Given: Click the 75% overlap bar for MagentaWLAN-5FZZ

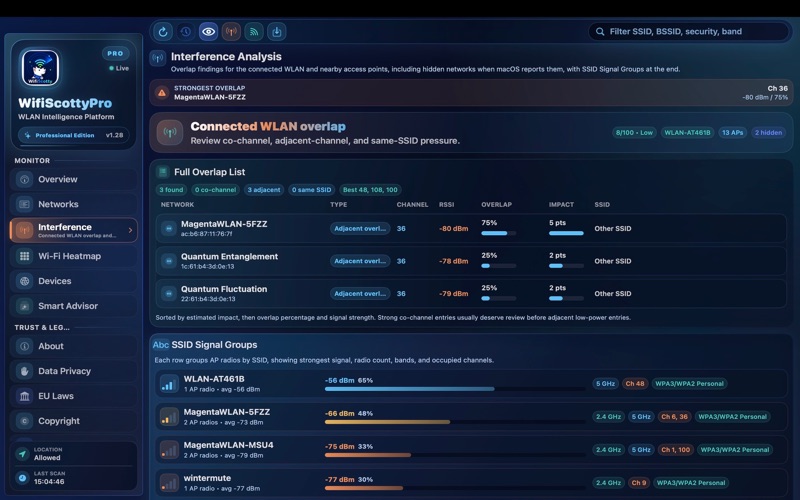Looking at the screenshot, I should click(498, 233).
